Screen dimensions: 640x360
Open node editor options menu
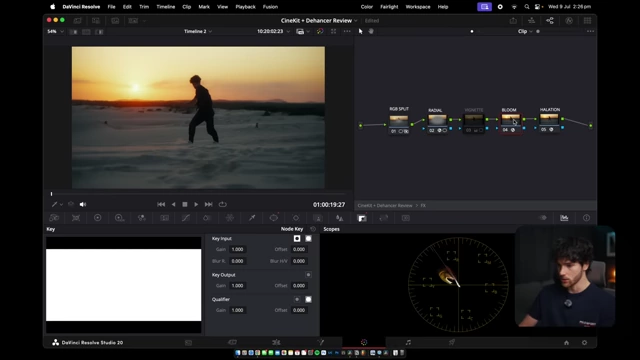tap(590, 31)
